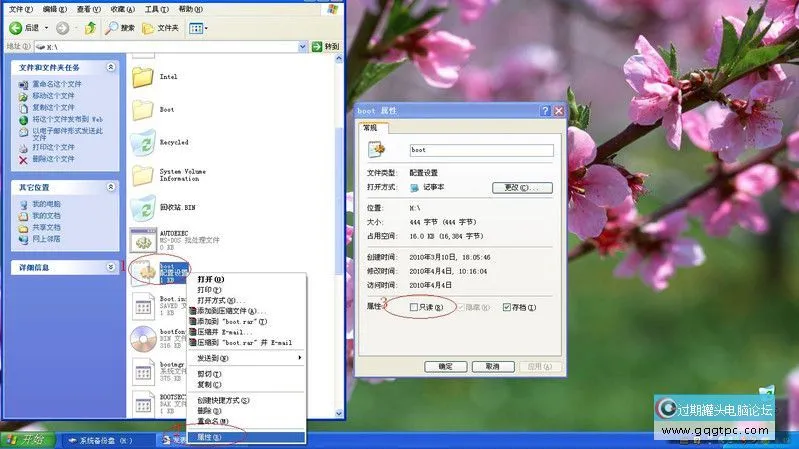Select the Boot folder icon
Viewport: 799px width, 449px height.
pos(143,110)
